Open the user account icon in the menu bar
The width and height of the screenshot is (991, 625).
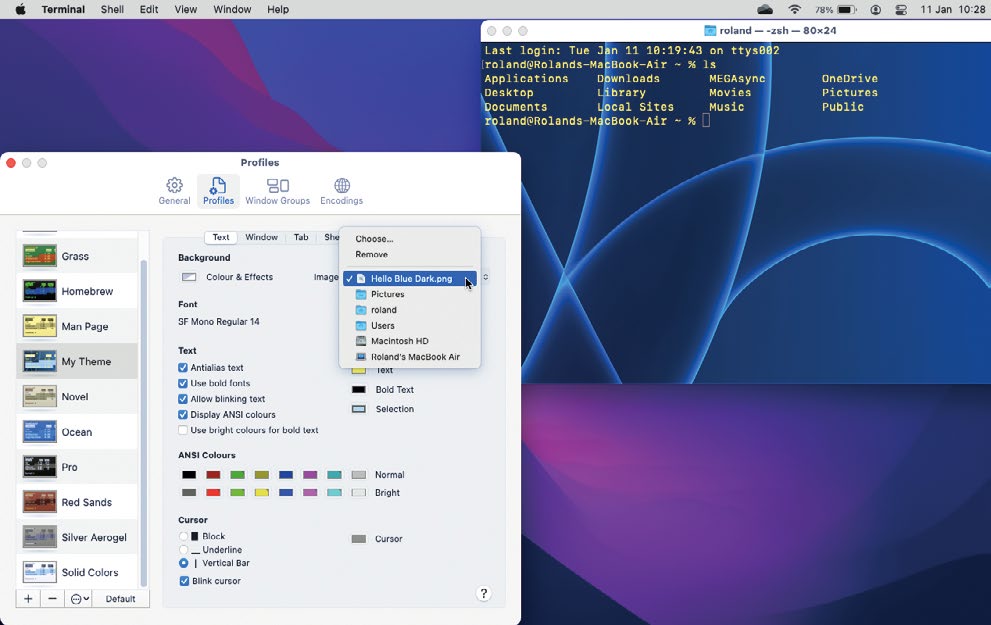tap(875, 9)
